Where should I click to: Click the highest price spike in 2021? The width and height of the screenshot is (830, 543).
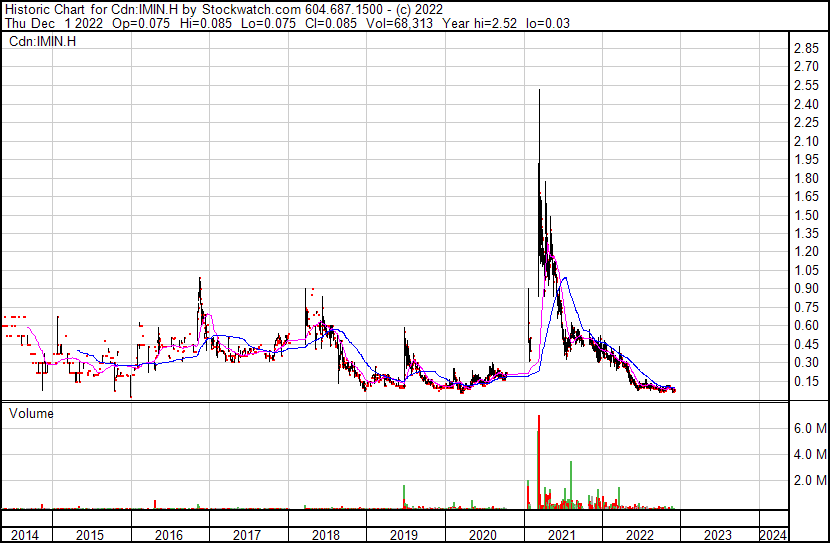pyautogui.click(x=540, y=92)
